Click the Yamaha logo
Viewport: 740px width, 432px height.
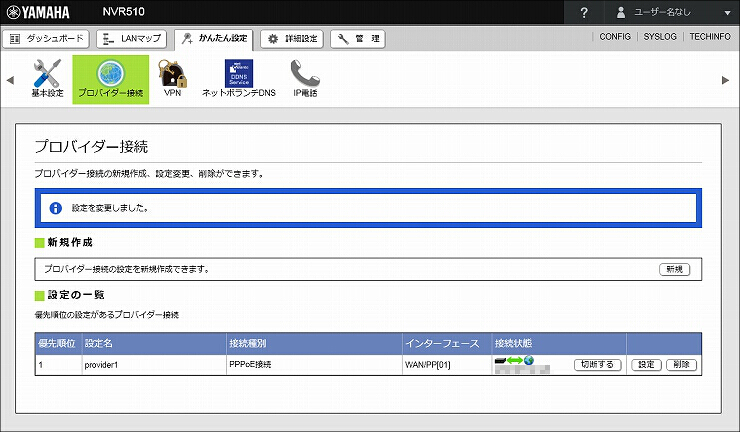point(38,12)
